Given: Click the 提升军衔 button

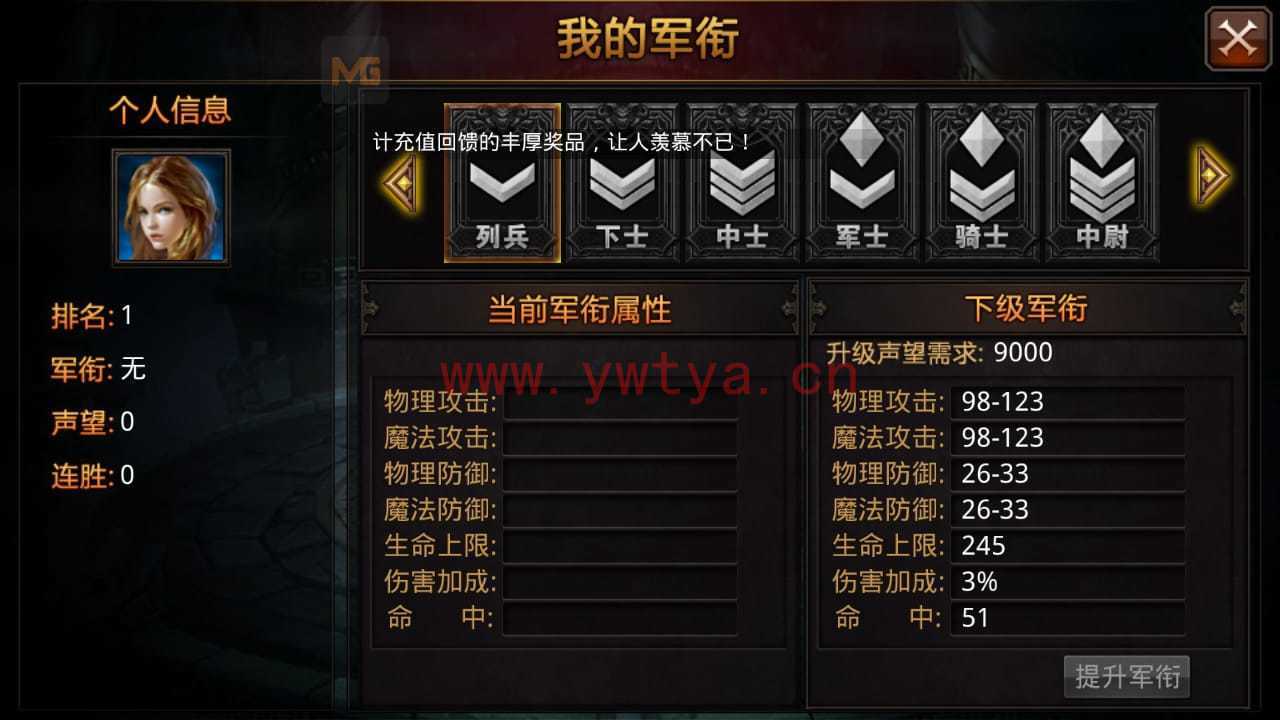Looking at the screenshot, I should click(1127, 676).
